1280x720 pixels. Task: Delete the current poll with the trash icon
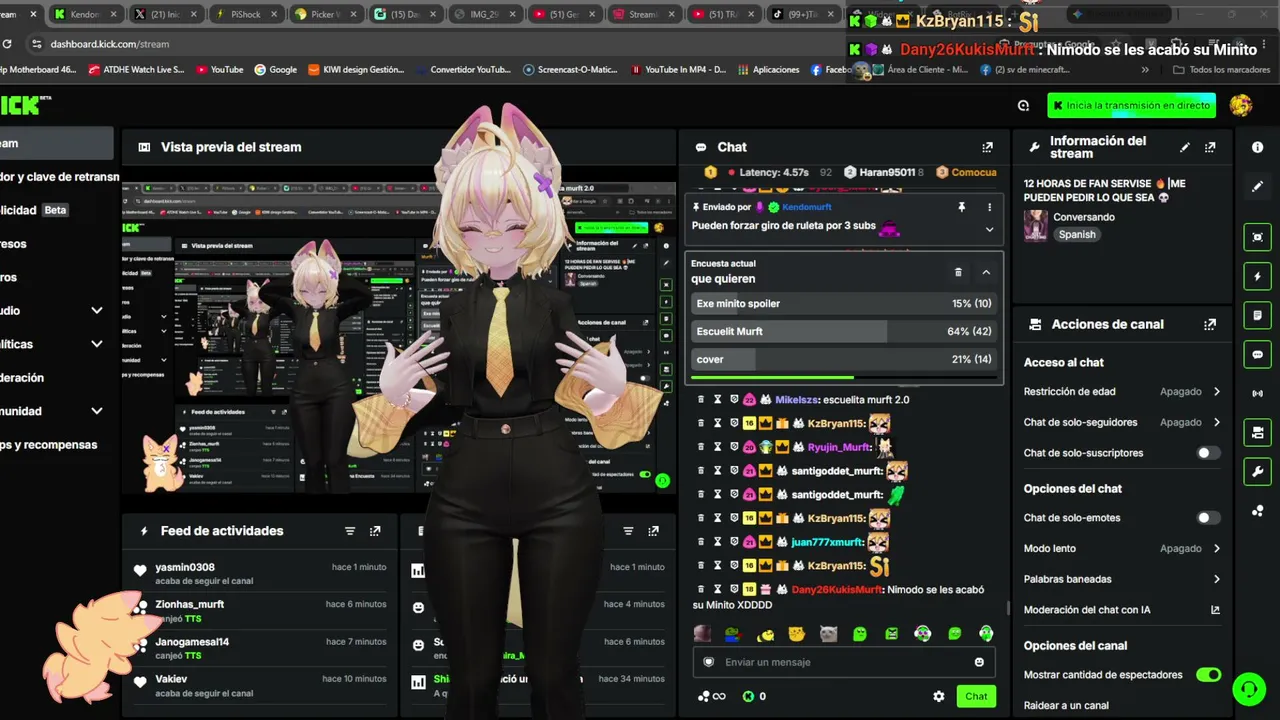[958, 272]
